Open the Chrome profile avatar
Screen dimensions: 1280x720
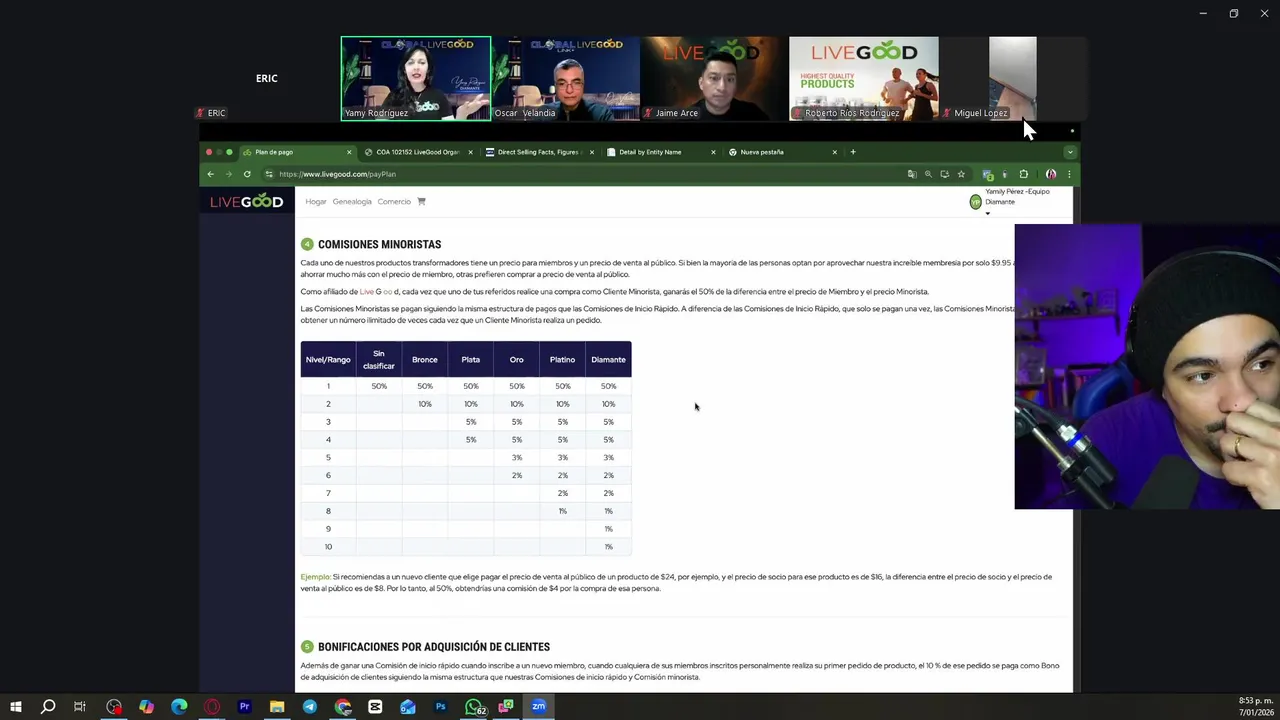tap(1050, 174)
